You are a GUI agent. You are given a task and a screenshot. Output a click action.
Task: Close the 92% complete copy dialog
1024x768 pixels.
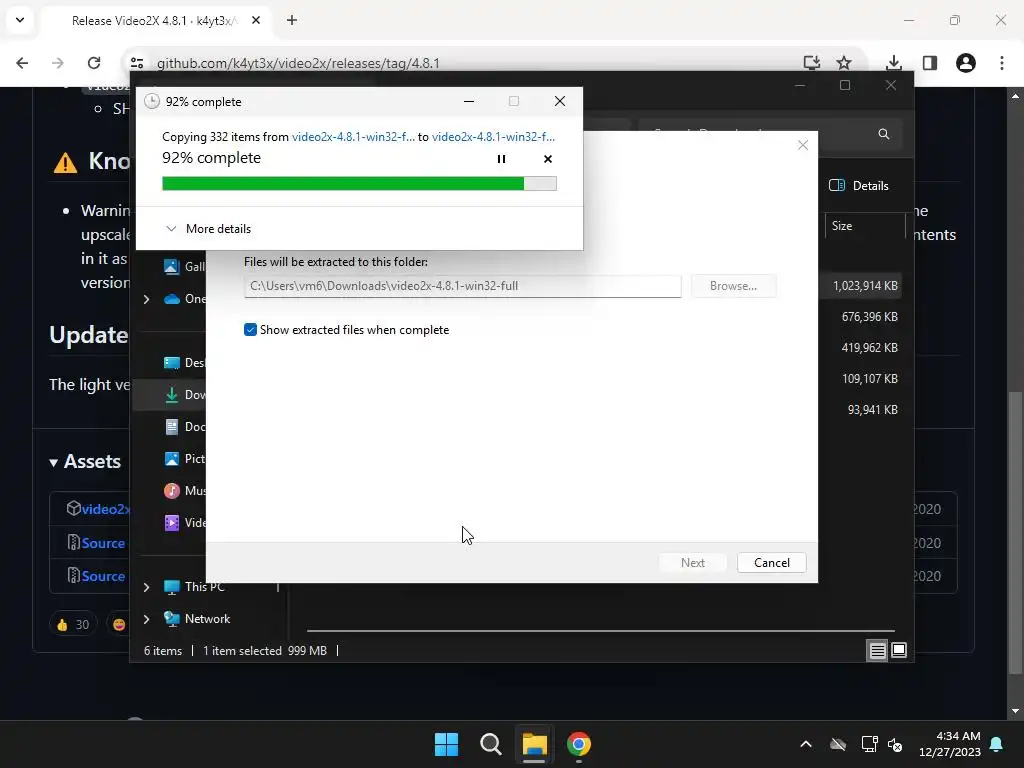click(x=560, y=101)
